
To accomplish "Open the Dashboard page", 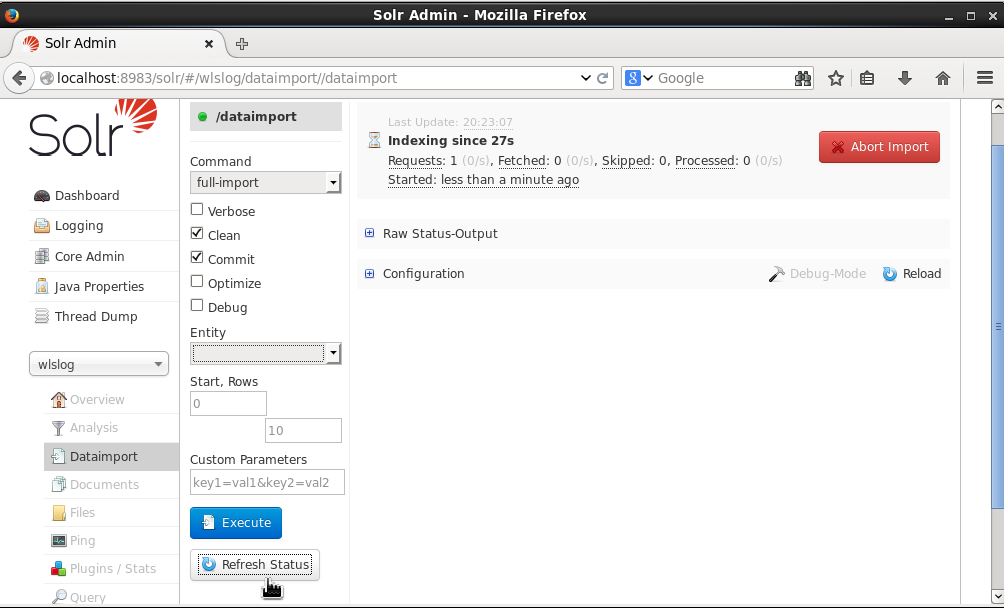I will pyautogui.click(x=86, y=195).
